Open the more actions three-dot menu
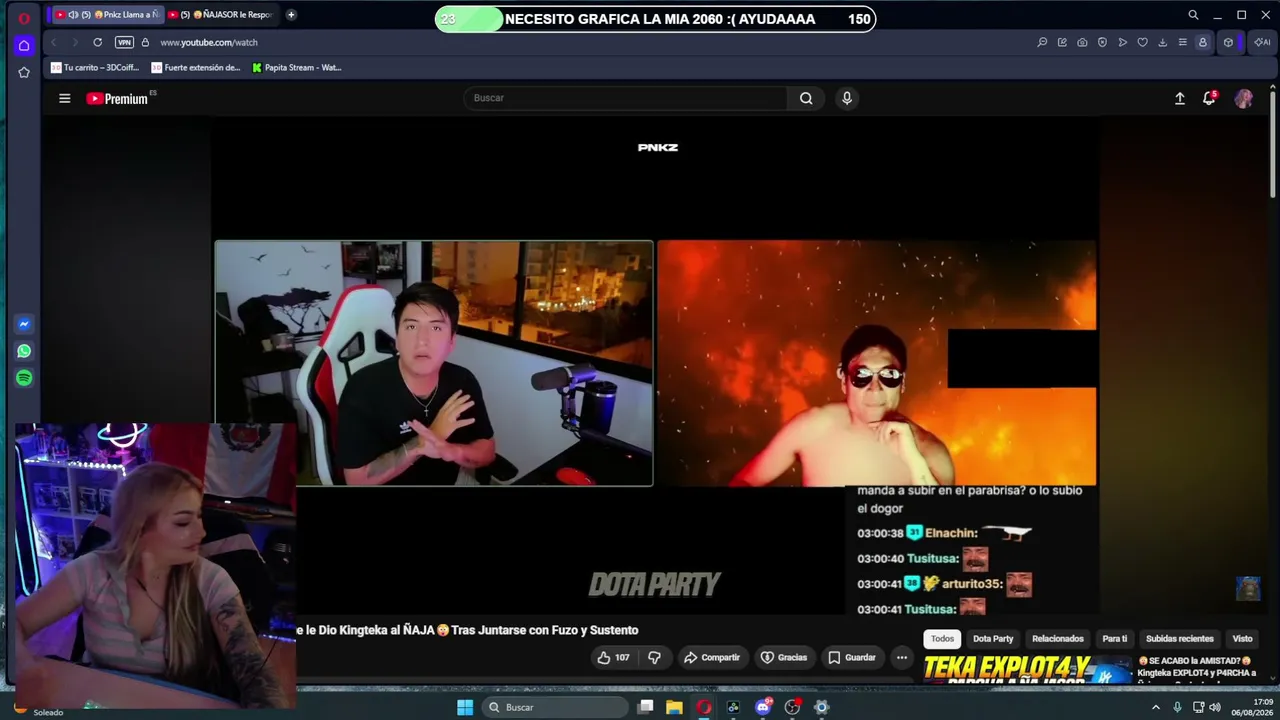1280x720 pixels. click(x=902, y=657)
